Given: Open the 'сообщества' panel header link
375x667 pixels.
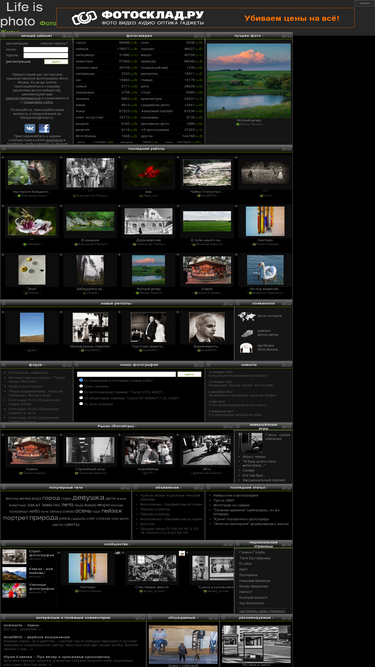Looking at the screenshot, I should tap(116, 544).
